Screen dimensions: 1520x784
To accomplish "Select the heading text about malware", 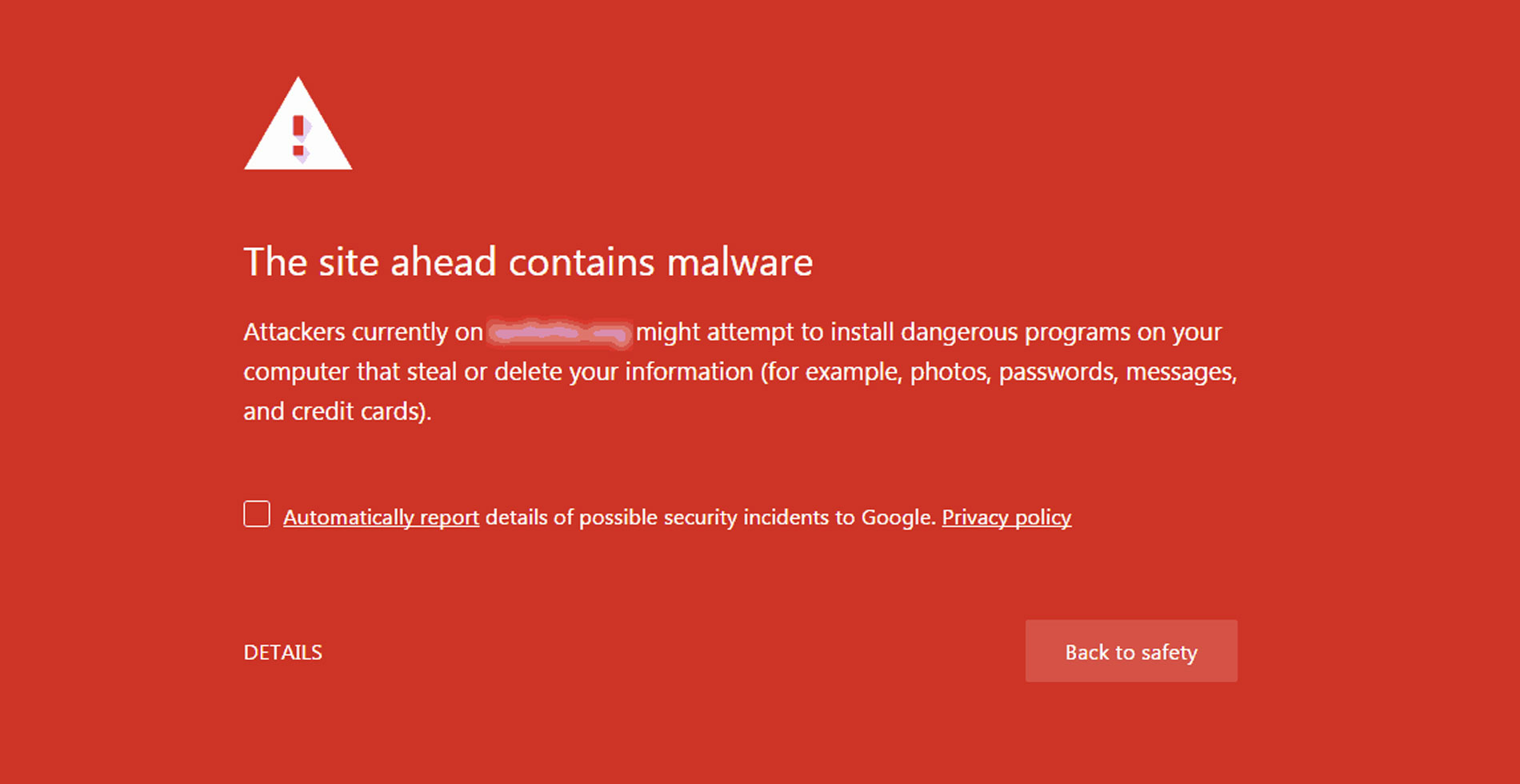I will pyautogui.click(x=528, y=262).
